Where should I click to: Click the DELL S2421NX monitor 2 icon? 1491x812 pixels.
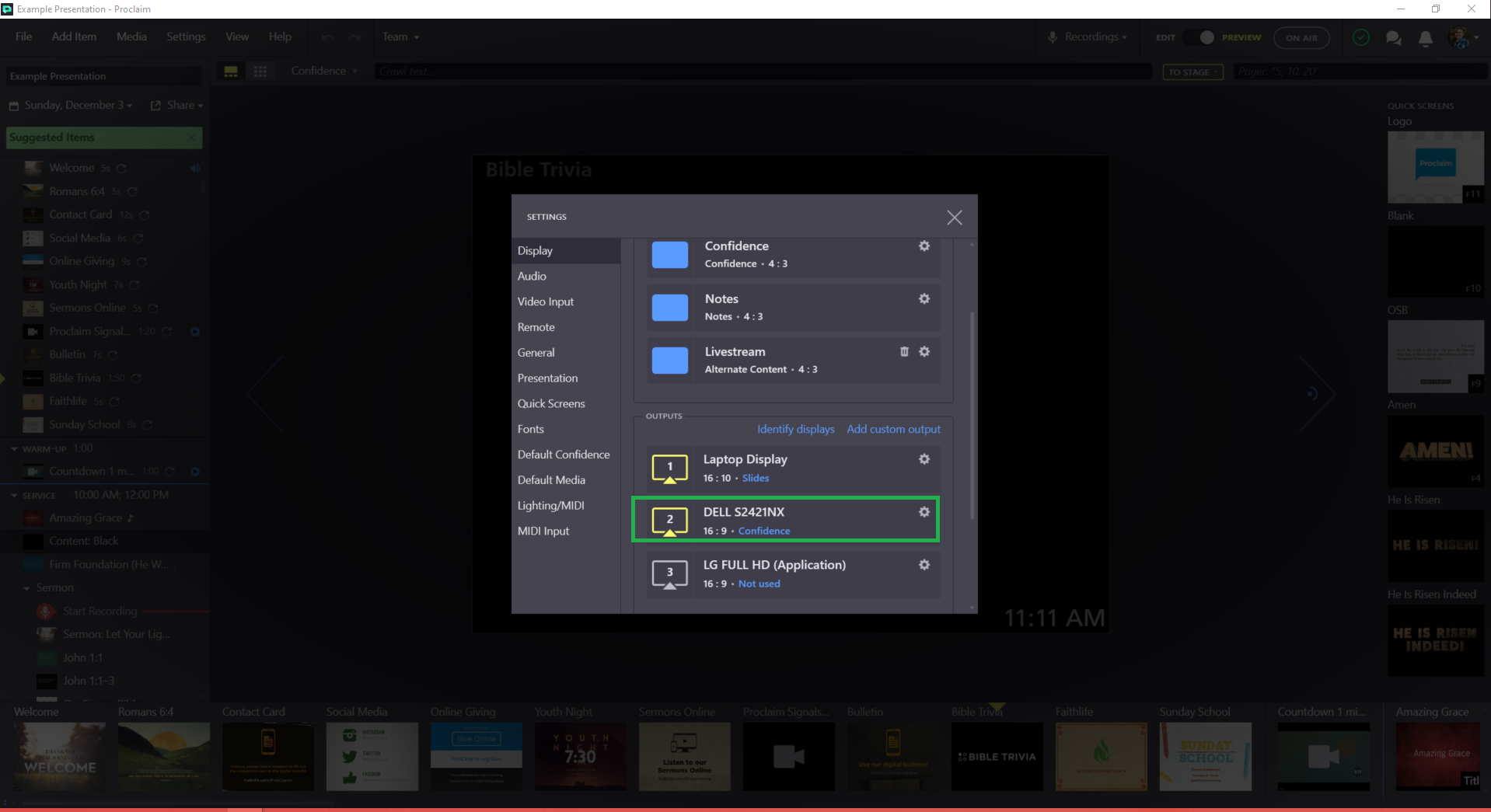tap(669, 521)
